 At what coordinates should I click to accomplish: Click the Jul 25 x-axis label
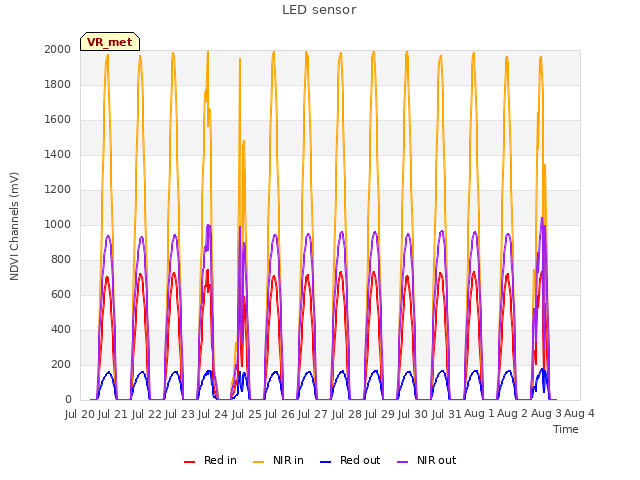point(247,414)
